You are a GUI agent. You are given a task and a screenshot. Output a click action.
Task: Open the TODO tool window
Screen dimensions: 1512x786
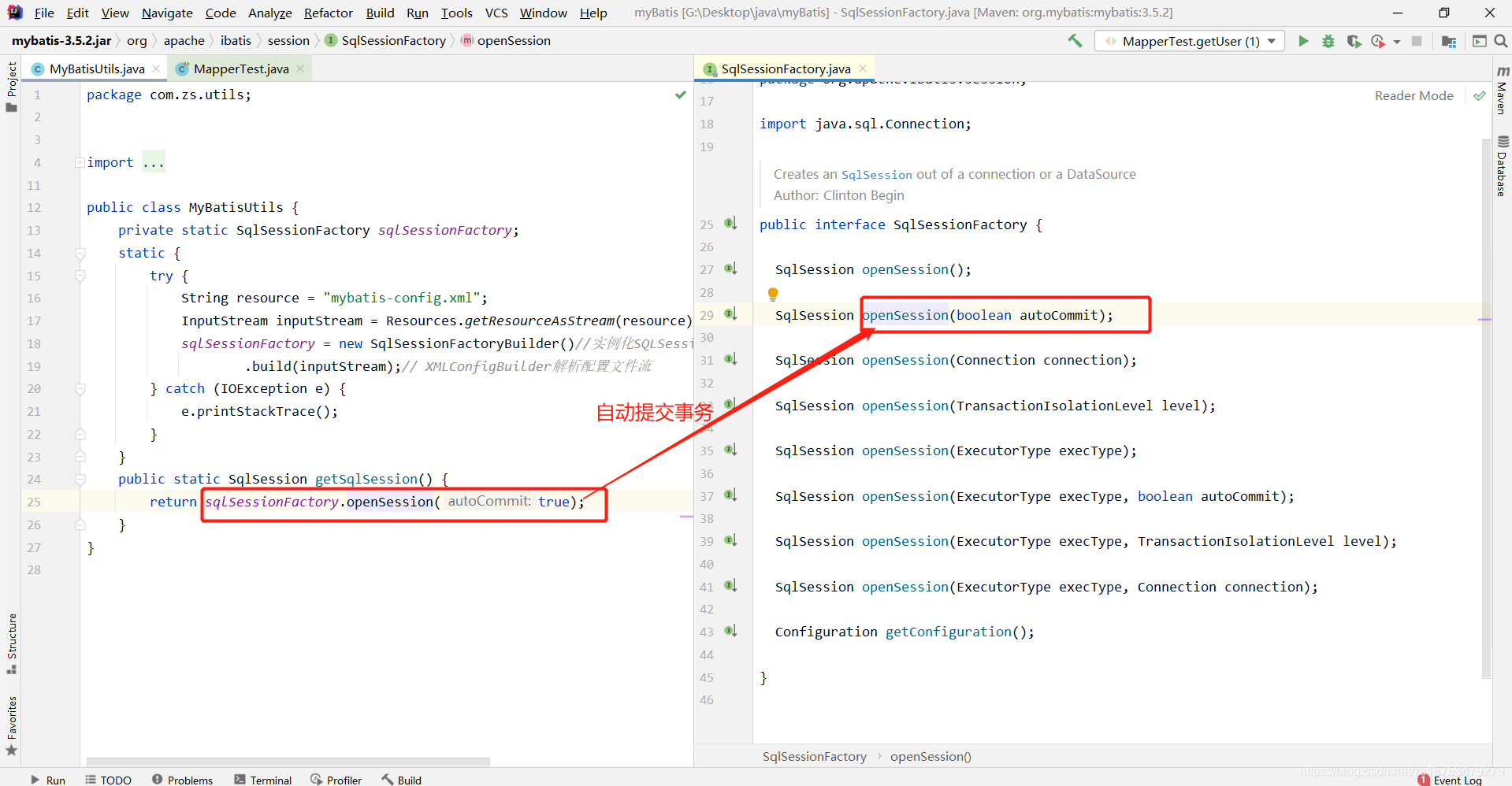(109, 780)
